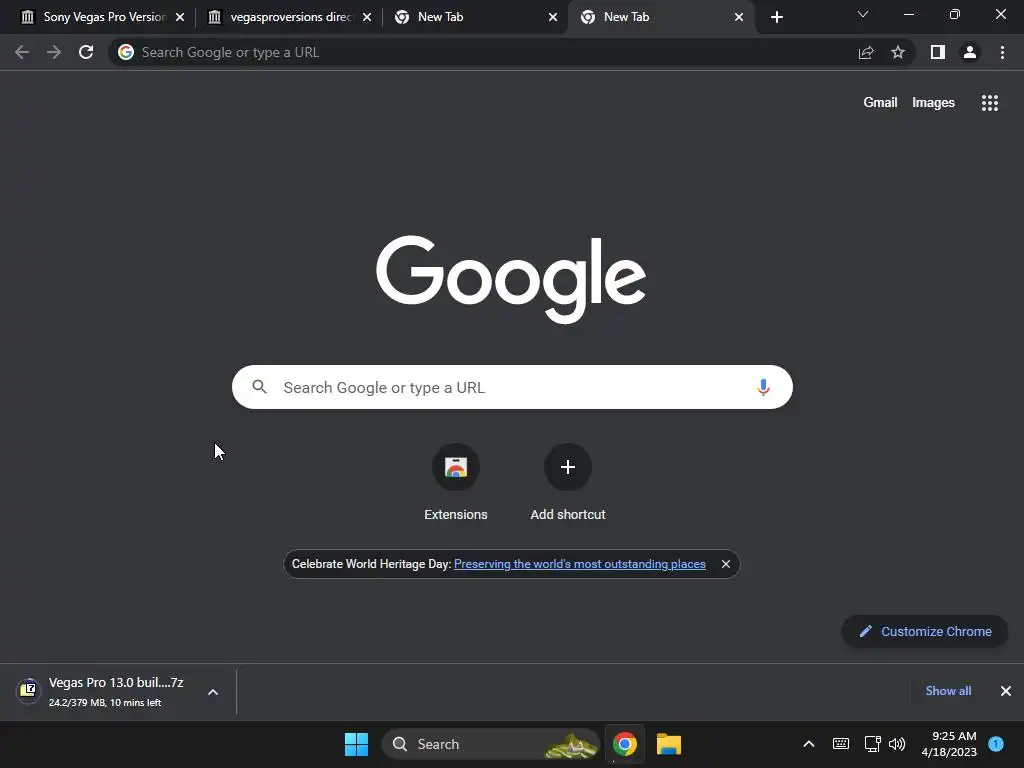The height and width of the screenshot is (768, 1024).
Task: Open the notification badge in the tray
Action: pyautogui.click(x=996, y=744)
